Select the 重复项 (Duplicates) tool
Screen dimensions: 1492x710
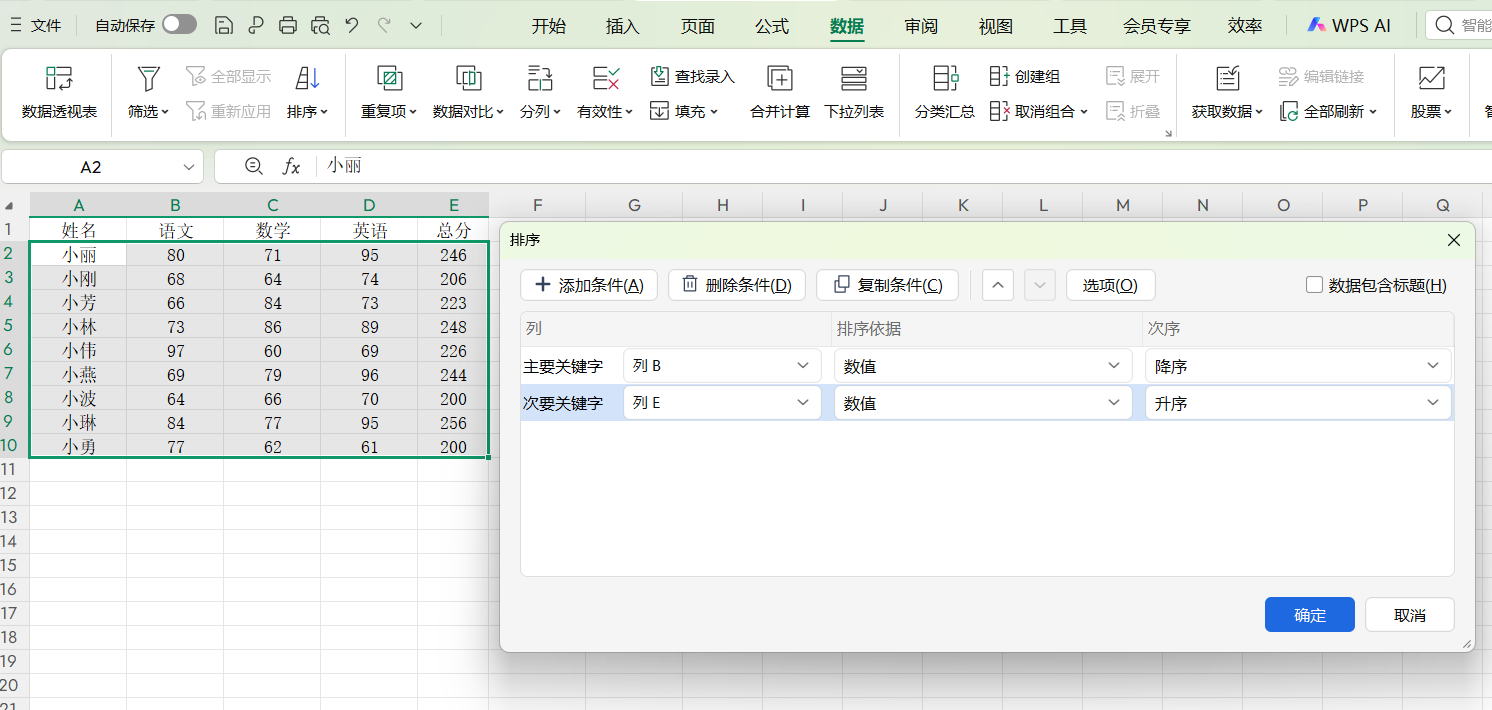tap(388, 90)
